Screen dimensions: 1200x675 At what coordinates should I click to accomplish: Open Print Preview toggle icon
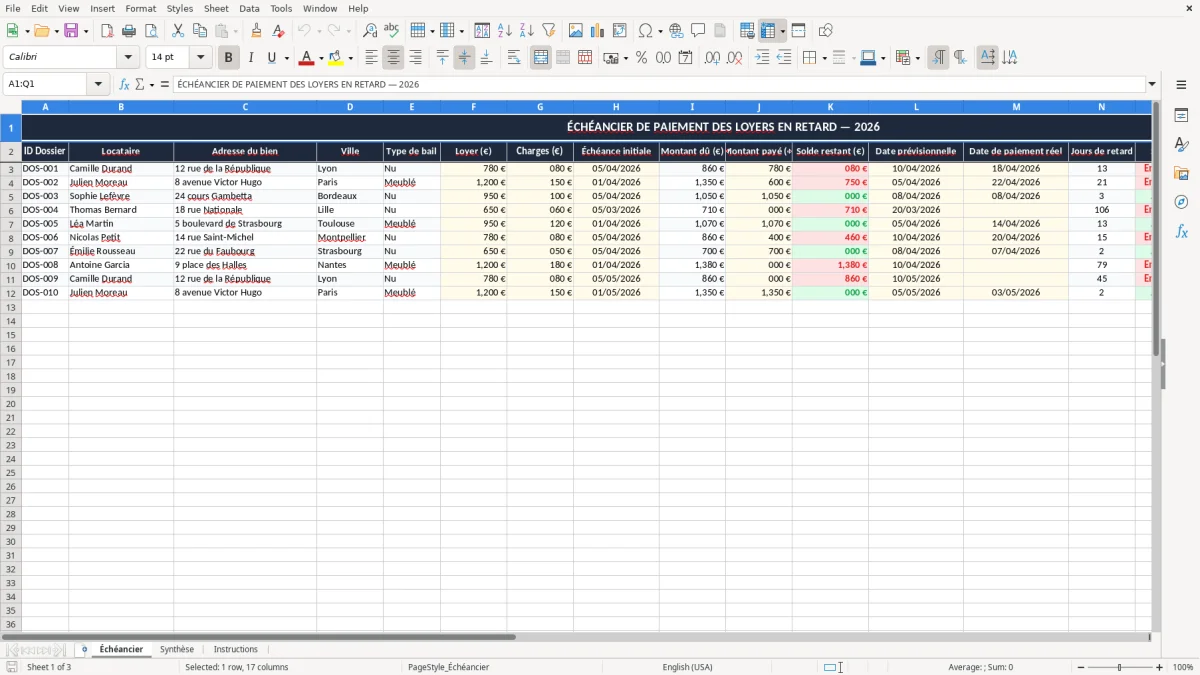(x=151, y=31)
